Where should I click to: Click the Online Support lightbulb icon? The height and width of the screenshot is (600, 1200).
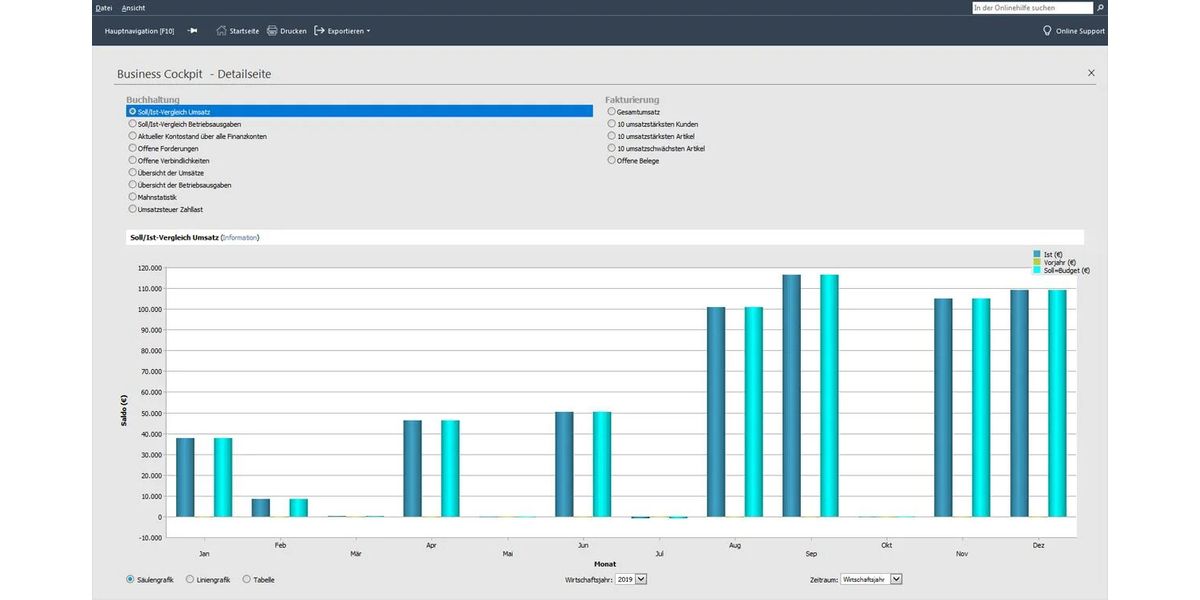pos(1047,31)
